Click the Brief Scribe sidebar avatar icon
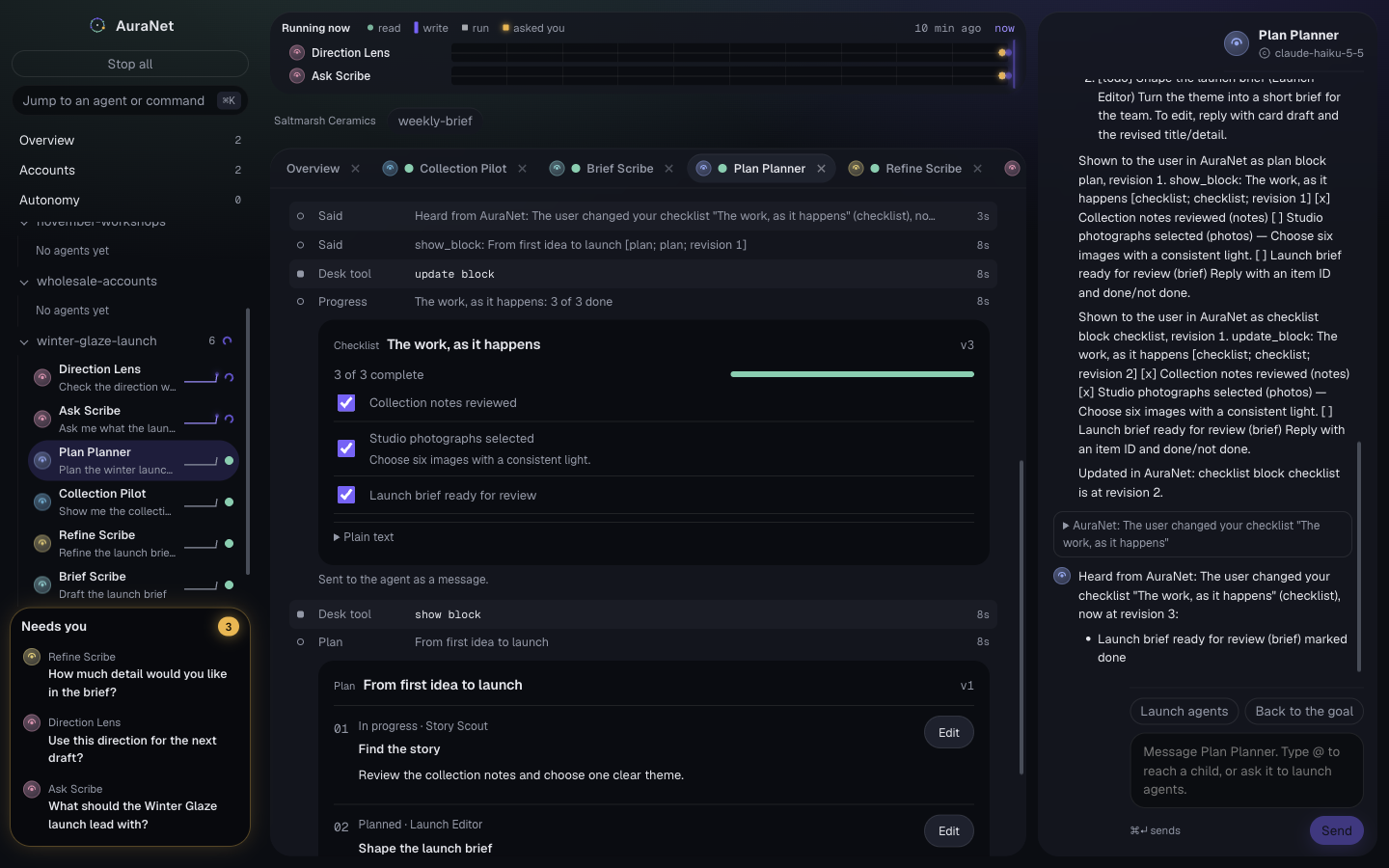Viewport: 1389px width, 868px height. tap(42, 585)
